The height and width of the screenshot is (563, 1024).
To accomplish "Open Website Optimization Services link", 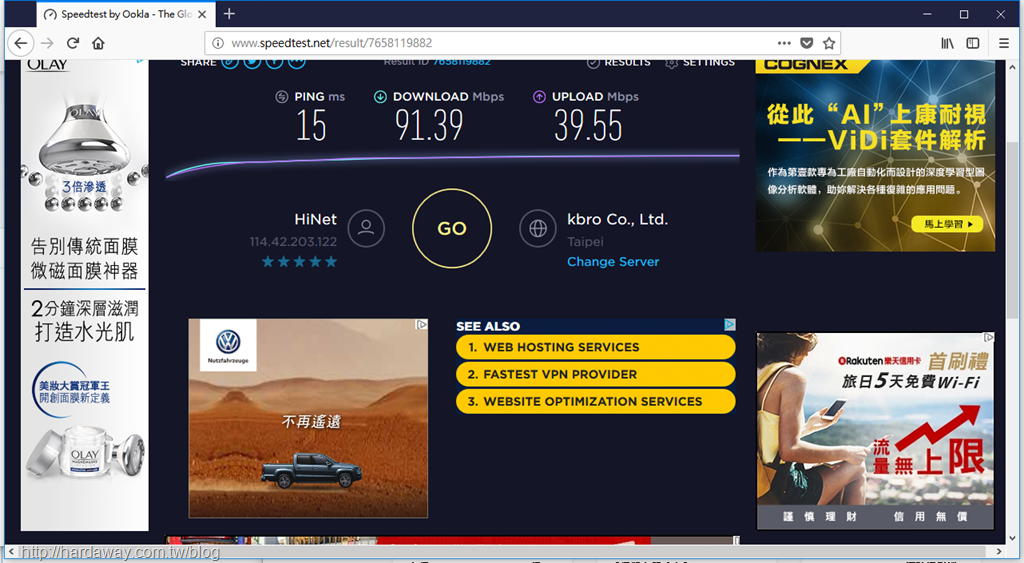I will pyautogui.click(x=596, y=401).
